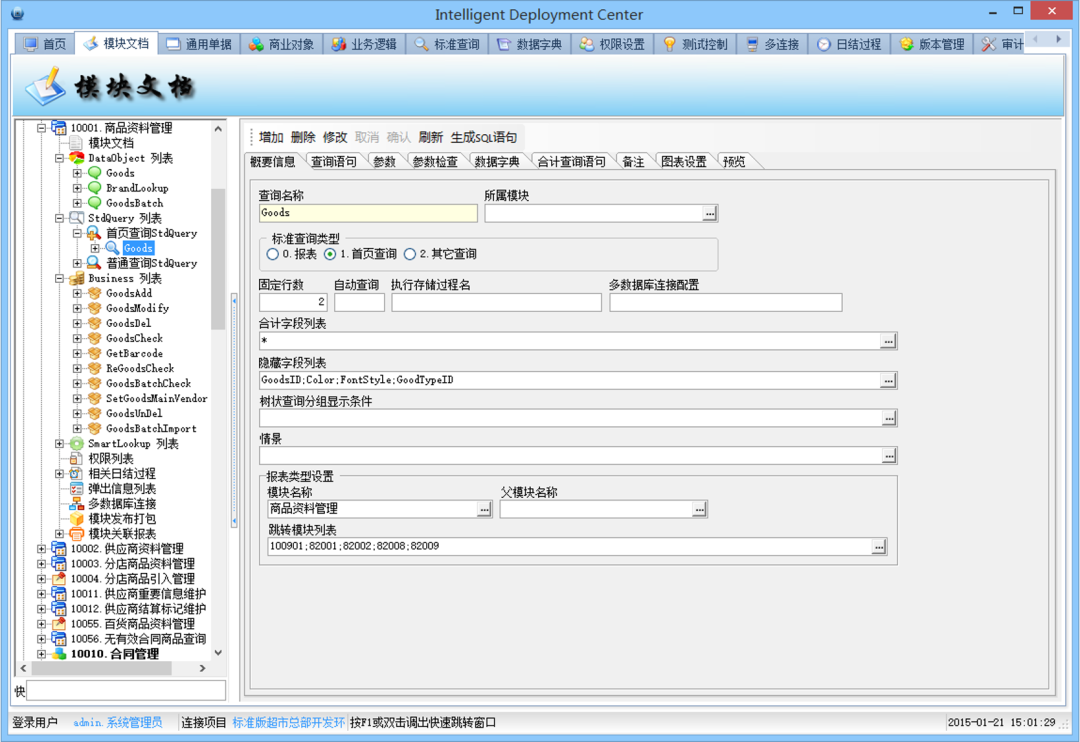Click the 权限列表 lock icon
This screenshot has height=742, width=1080.
coord(76,459)
